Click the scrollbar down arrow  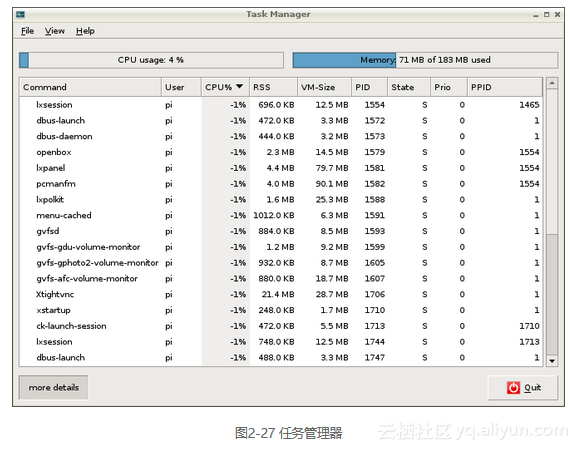pos(552,361)
